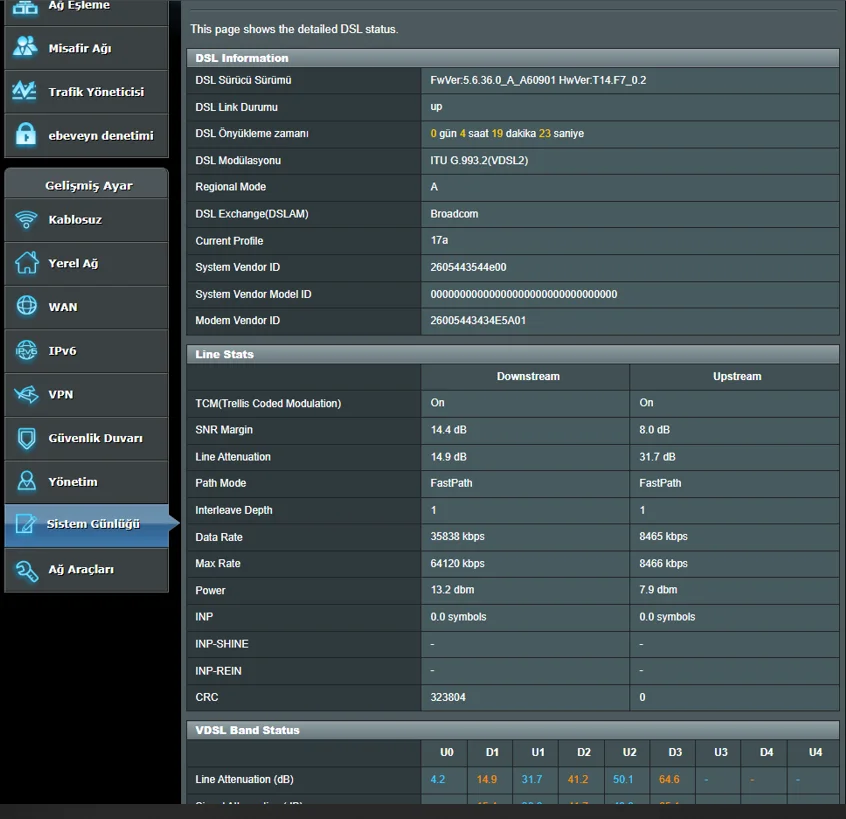Screen dimensions: 846x819
Task: Click the Yerel Ağ house icon
Action: [27, 264]
